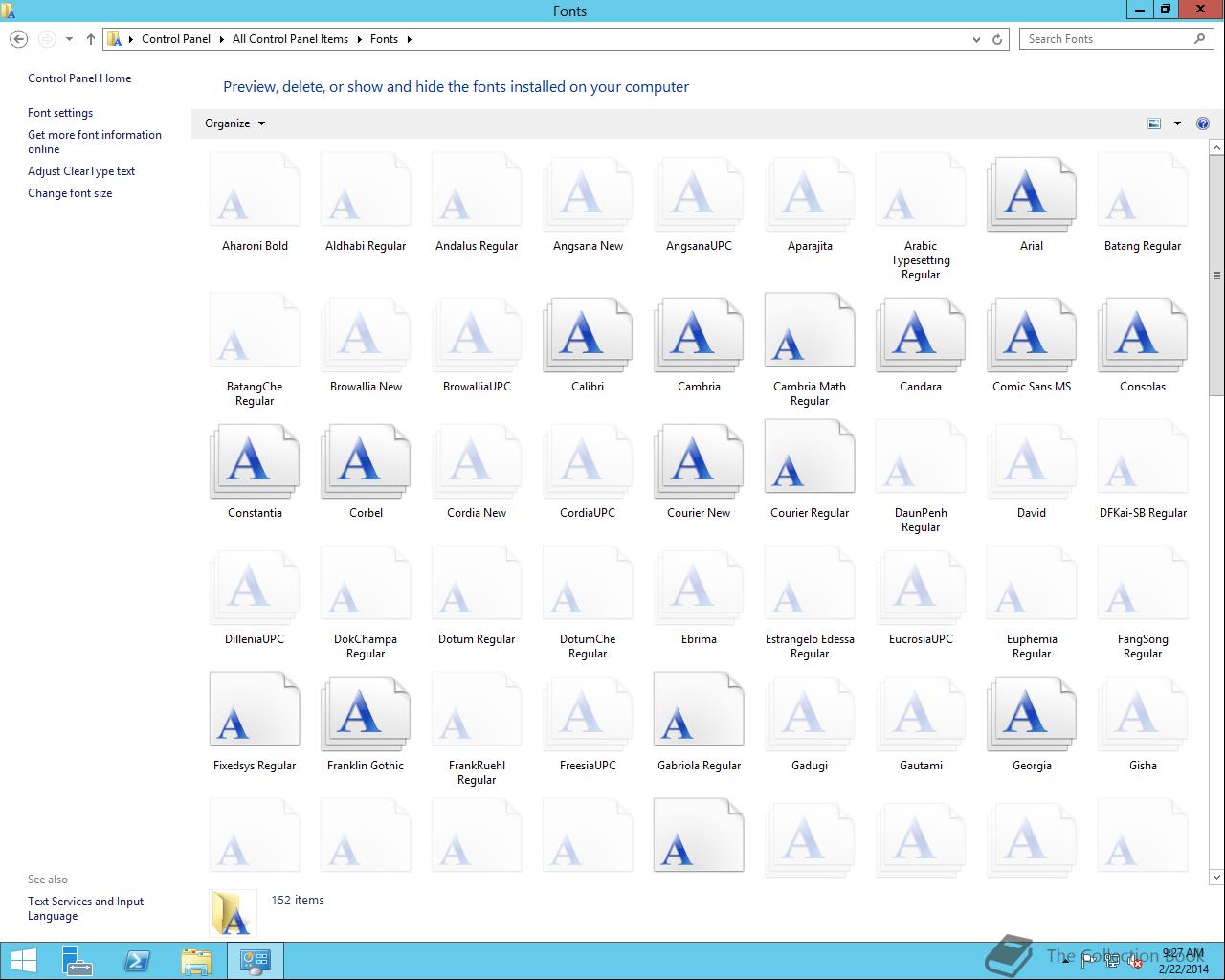This screenshot has width=1225, height=980.
Task: Select the Corbel font icon
Action: [x=366, y=462]
